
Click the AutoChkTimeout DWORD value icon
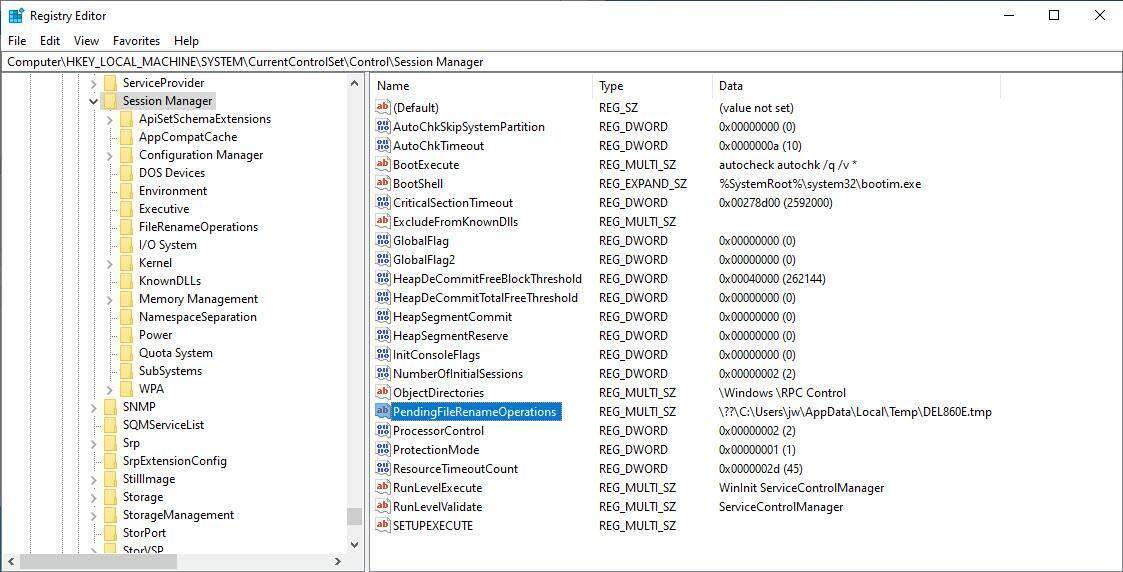382,146
